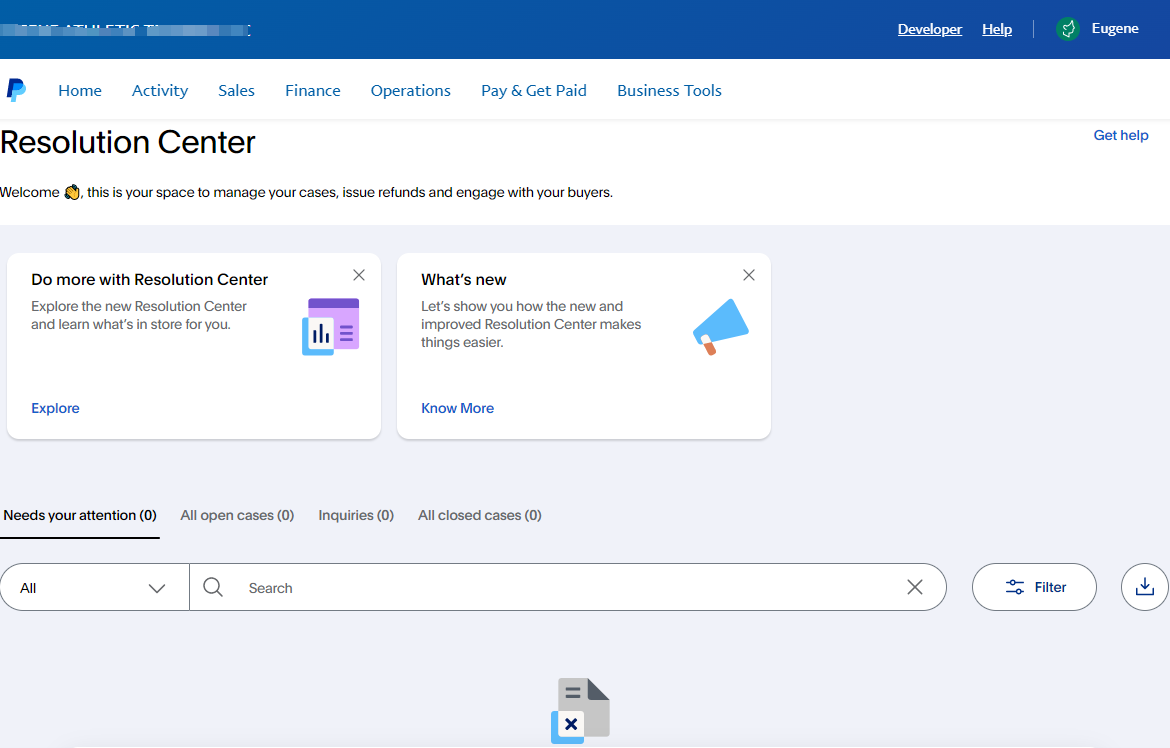Switch to the 'All open cases' tab
Viewport: 1170px width, 748px height.
237,514
